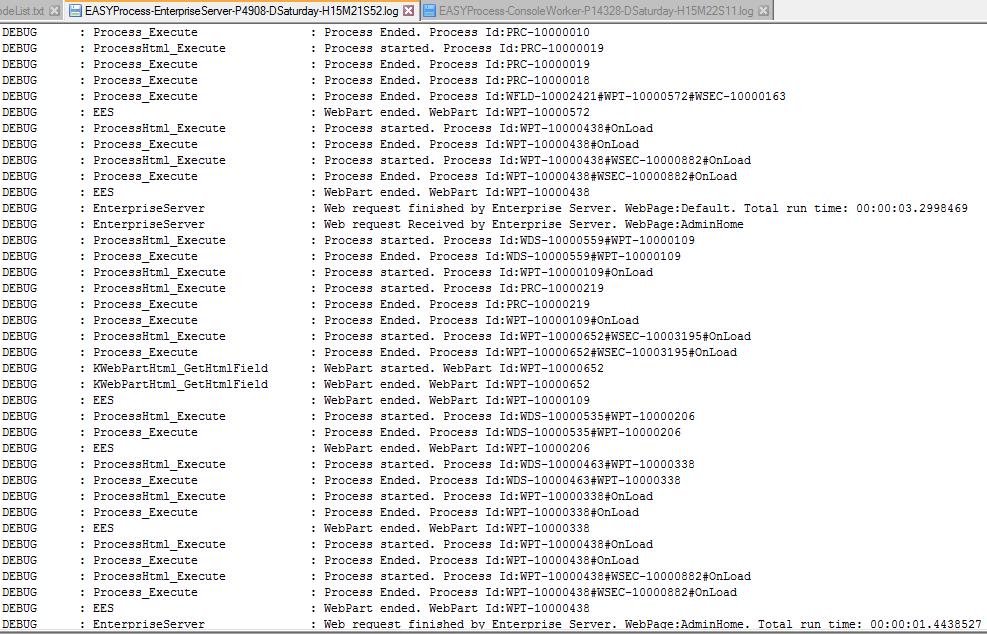Click the WFLD-10002421#WPT-10000572#WSEC-10000163 process line
Screen dimensions: 987x634
tap(555, 96)
